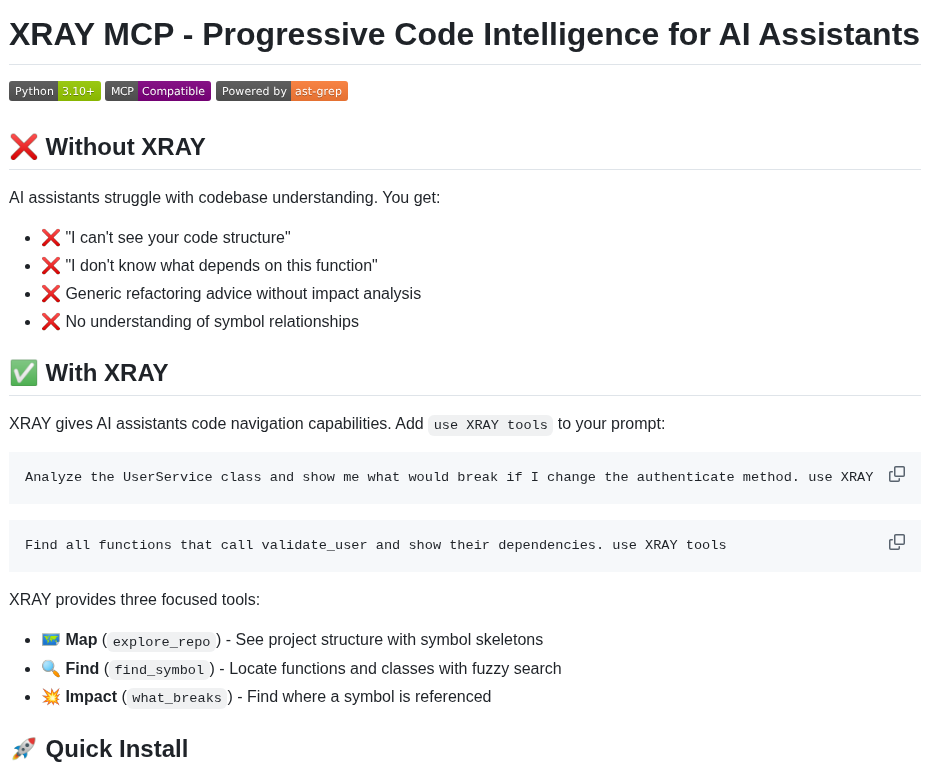This screenshot has height=768, width=929.
Task: Click the rocket emoji beside Quick Install
Action: 24,749
